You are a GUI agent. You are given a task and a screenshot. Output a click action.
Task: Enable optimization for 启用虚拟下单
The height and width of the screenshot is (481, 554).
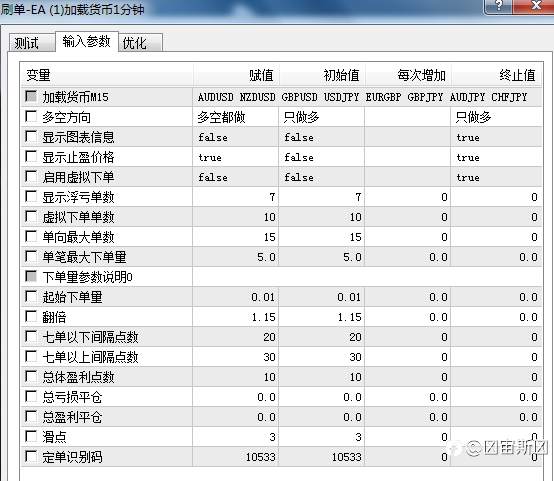31,177
